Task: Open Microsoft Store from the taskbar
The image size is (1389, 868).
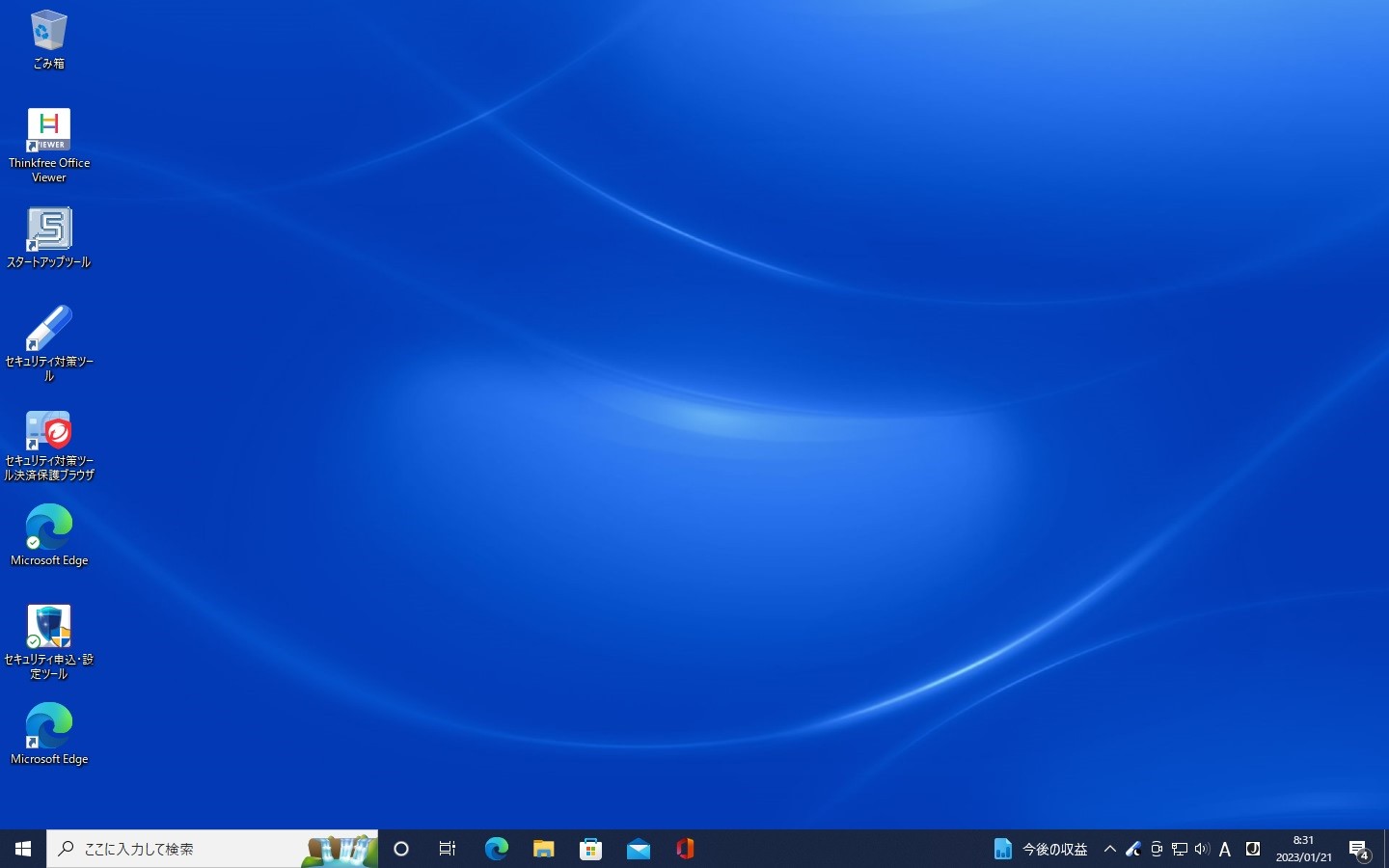Action: click(x=590, y=849)
